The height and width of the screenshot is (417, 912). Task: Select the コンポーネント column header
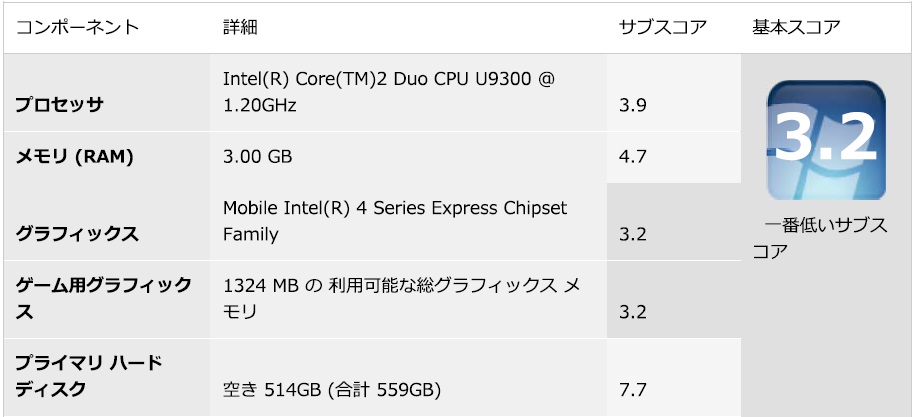click(x=78, y=27)
